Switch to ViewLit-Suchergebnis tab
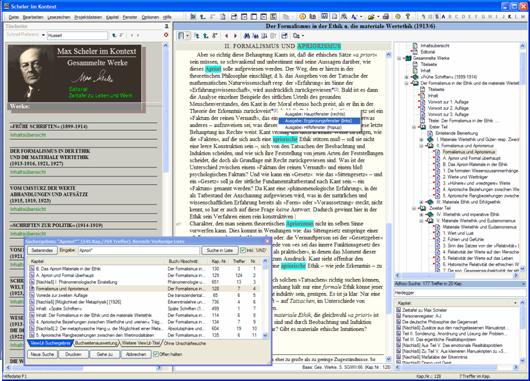 click(50, 343)
